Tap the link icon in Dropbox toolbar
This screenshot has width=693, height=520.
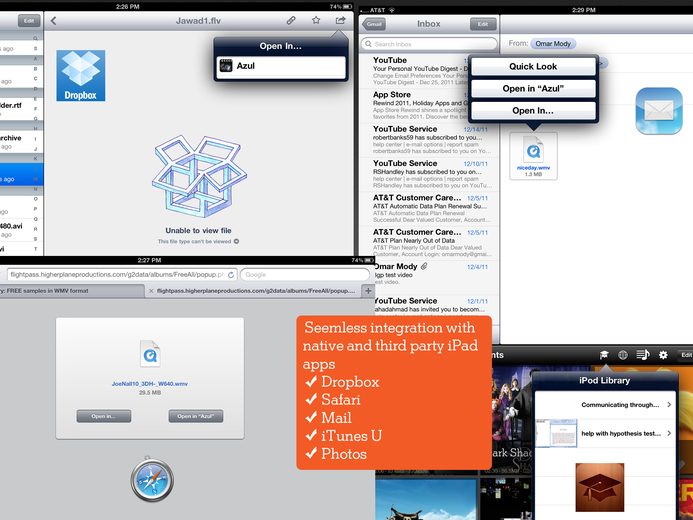pyautogui.click(x=291, y=20)
